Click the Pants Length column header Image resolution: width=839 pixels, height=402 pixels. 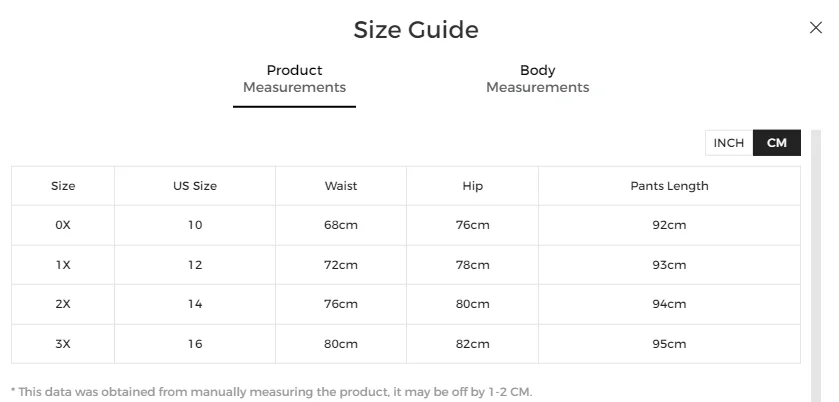[669, 186]
